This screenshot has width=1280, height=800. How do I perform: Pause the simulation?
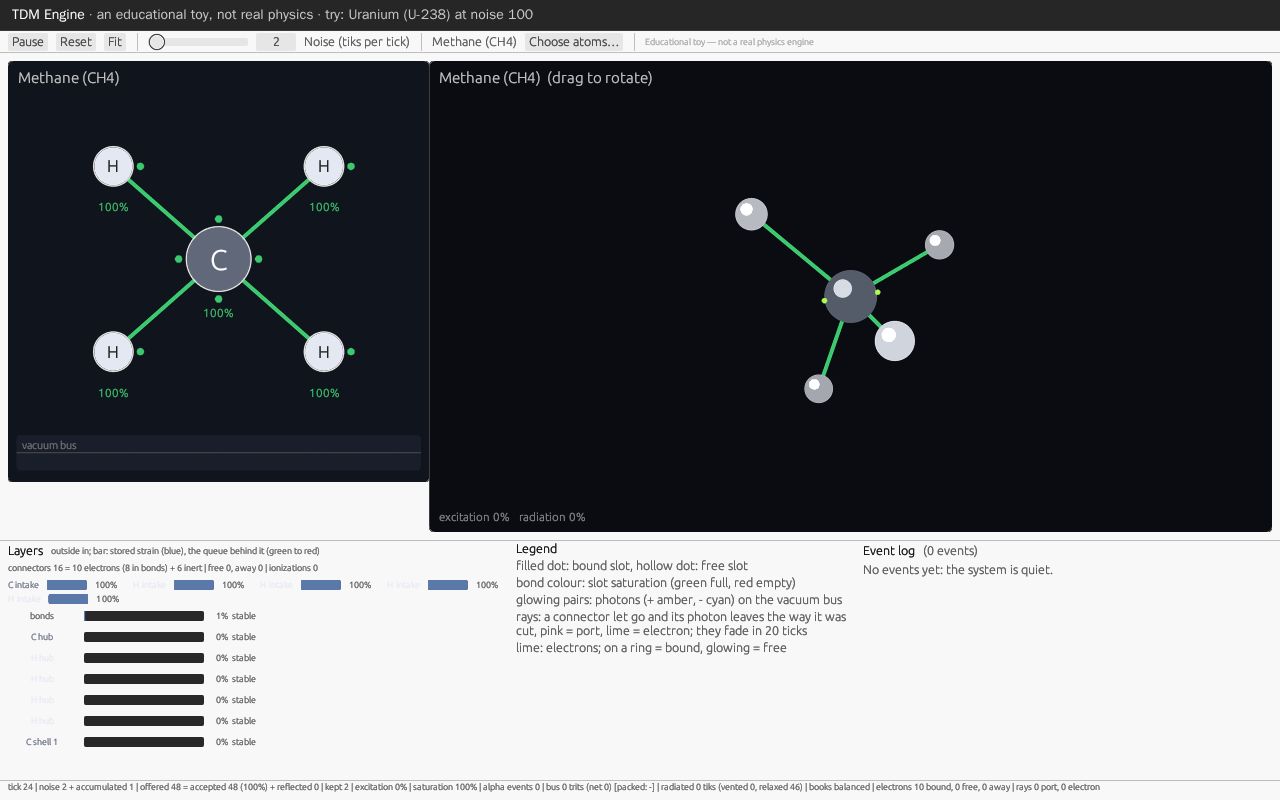coord(28,42)
